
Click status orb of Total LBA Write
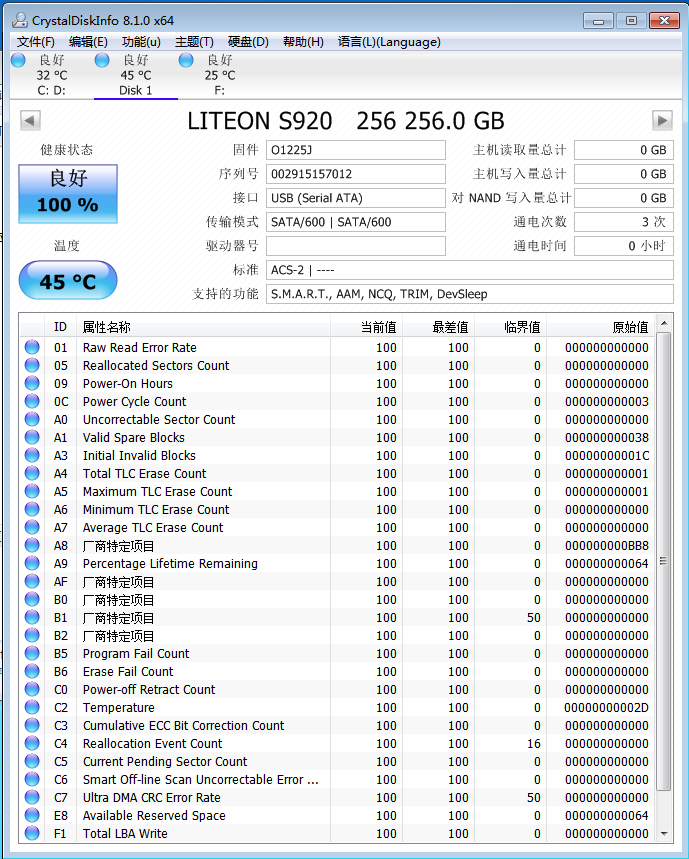[x=32, y=833]
